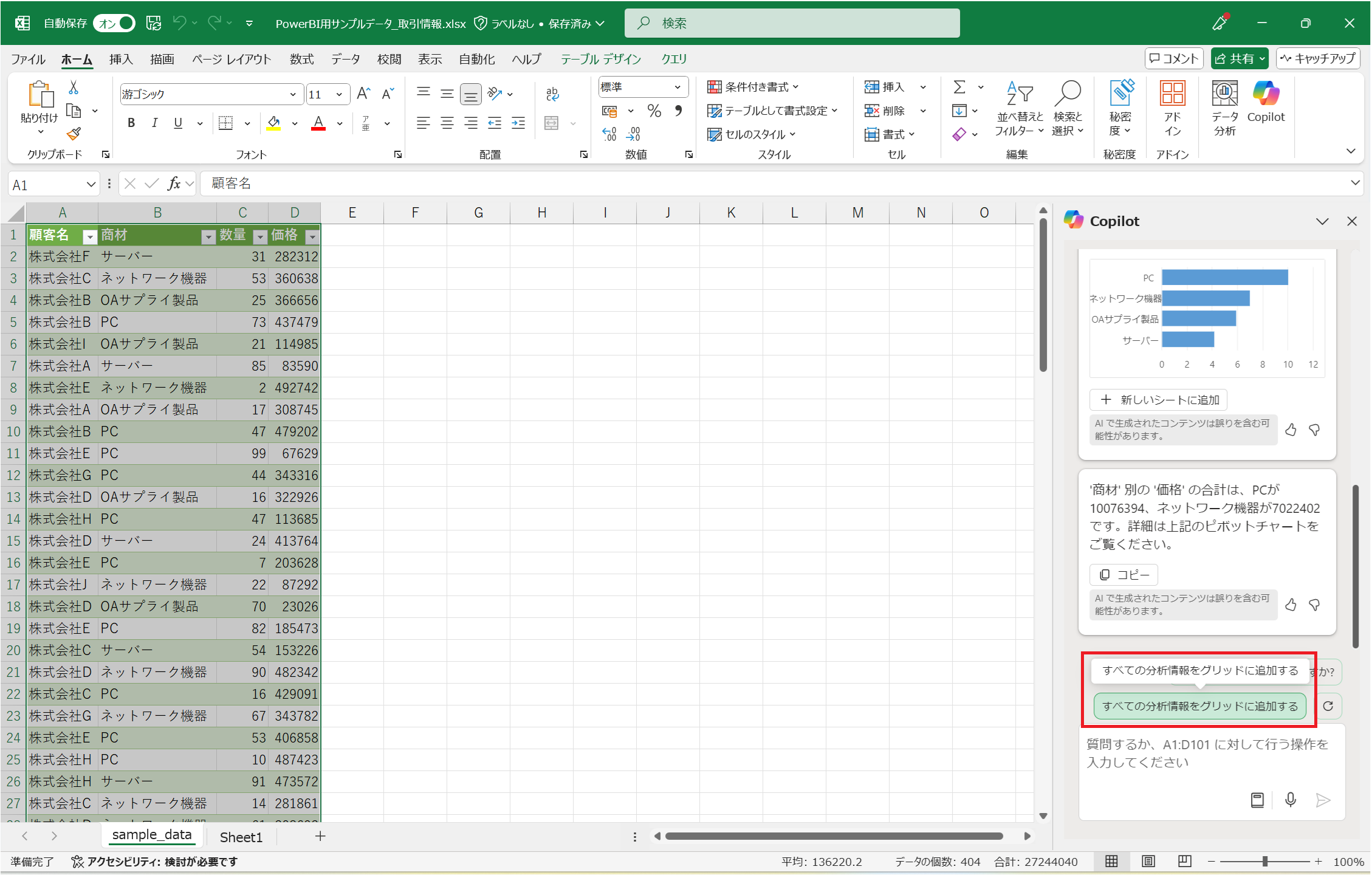The image size is (1372, 875).
Task: Click the Add-ins icon
Action: 1172,94
